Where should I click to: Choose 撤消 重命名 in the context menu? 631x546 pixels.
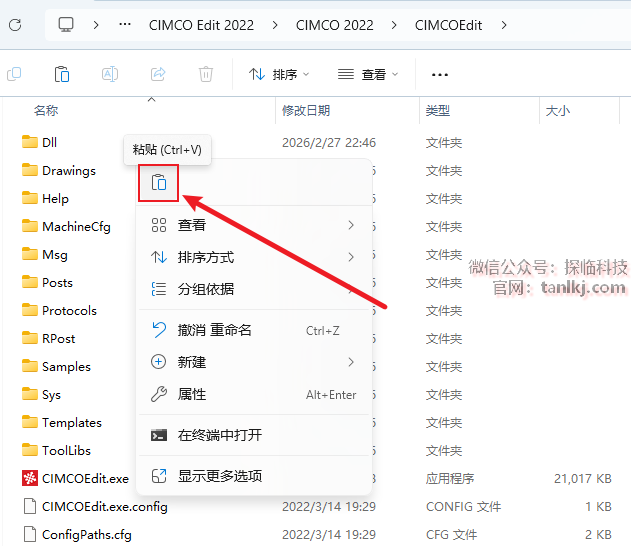[254, 330]
